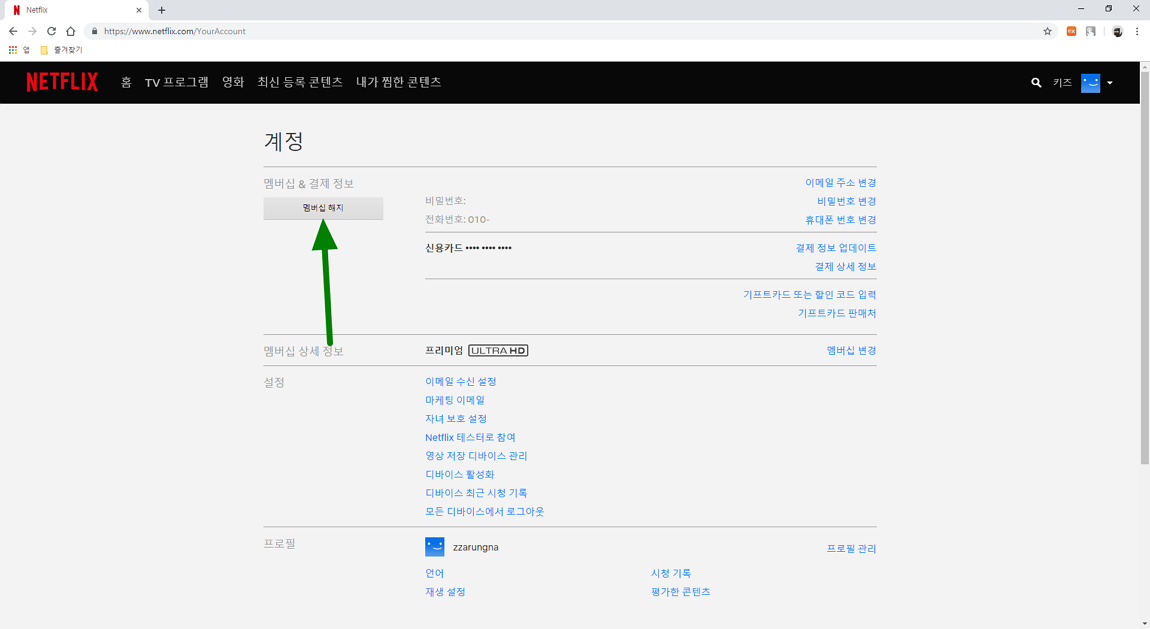Click the zzarungna profile name

(476, 548)
